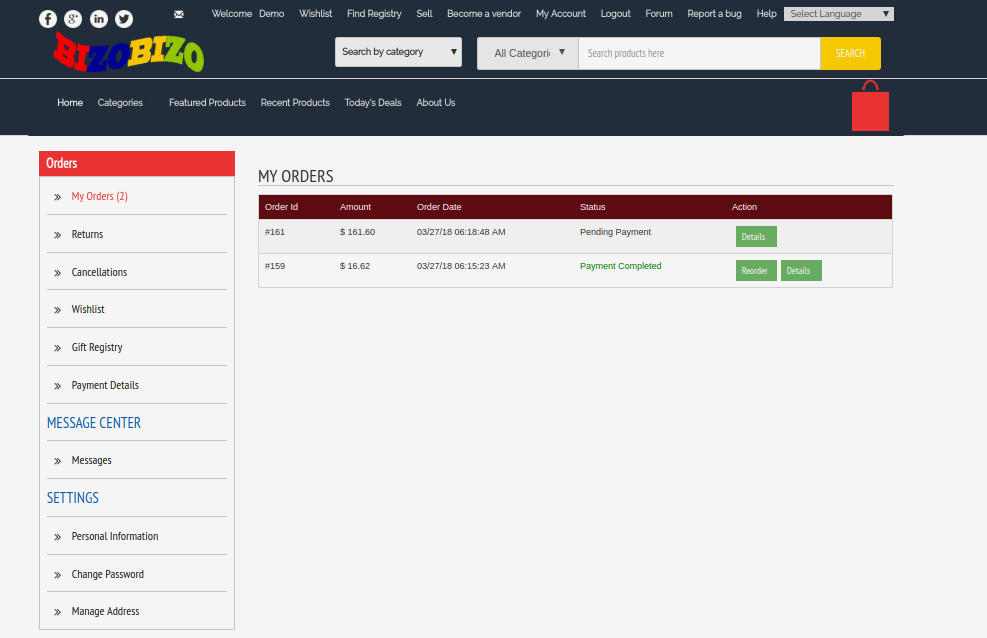Open the Search by category dropdown
Viewport: 987px width, 638px height.
[398, 52]
